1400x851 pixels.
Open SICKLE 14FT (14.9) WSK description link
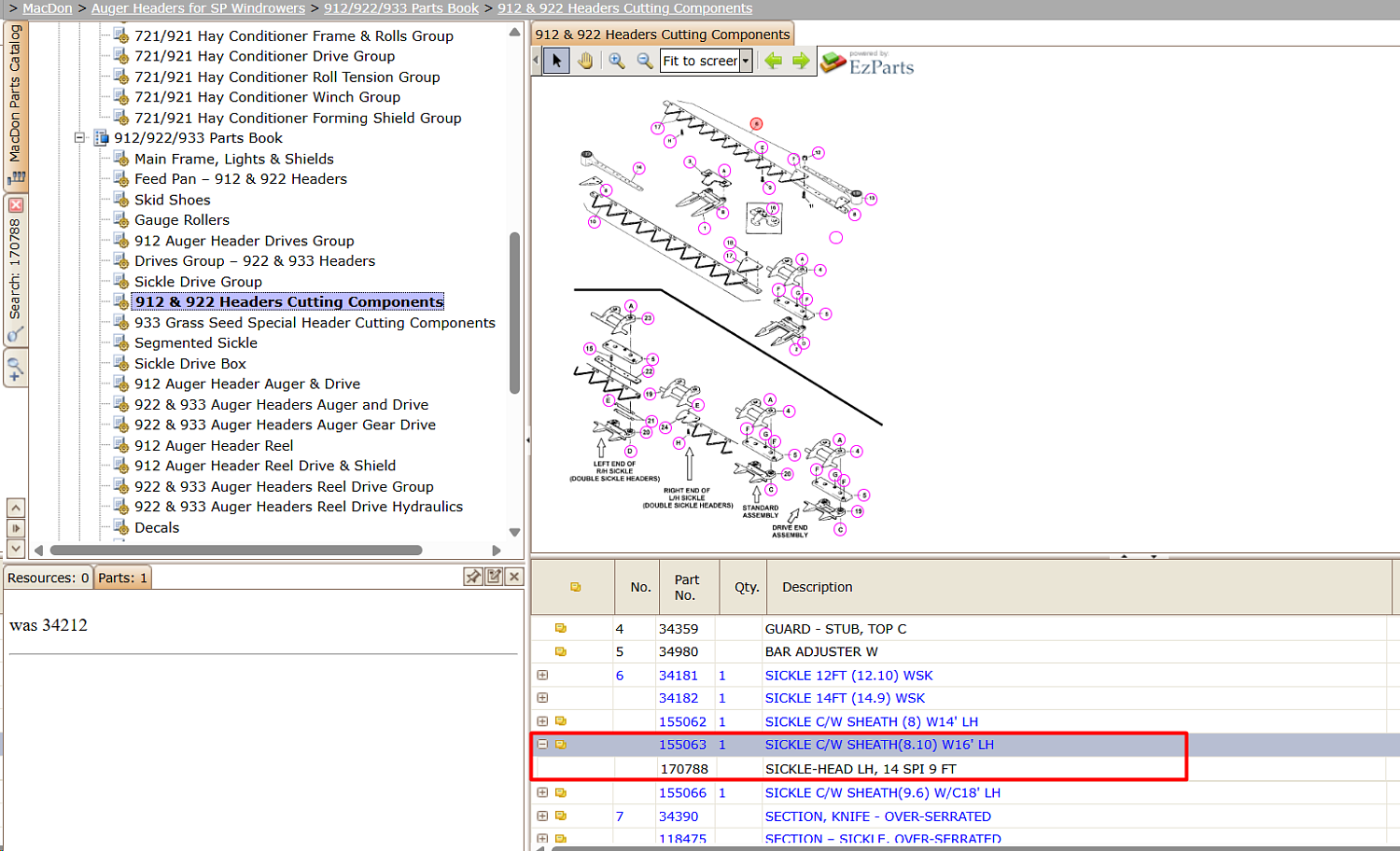point(846,698)
